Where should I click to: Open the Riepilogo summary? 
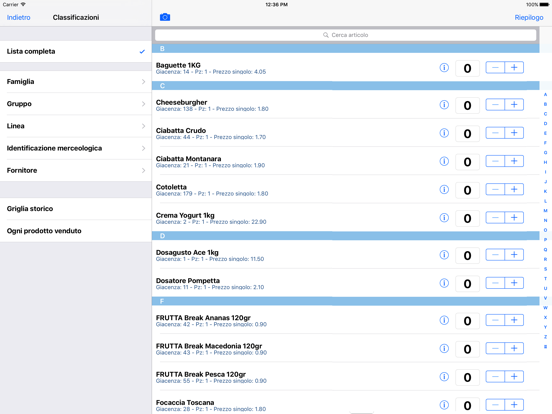pos(529,17)
